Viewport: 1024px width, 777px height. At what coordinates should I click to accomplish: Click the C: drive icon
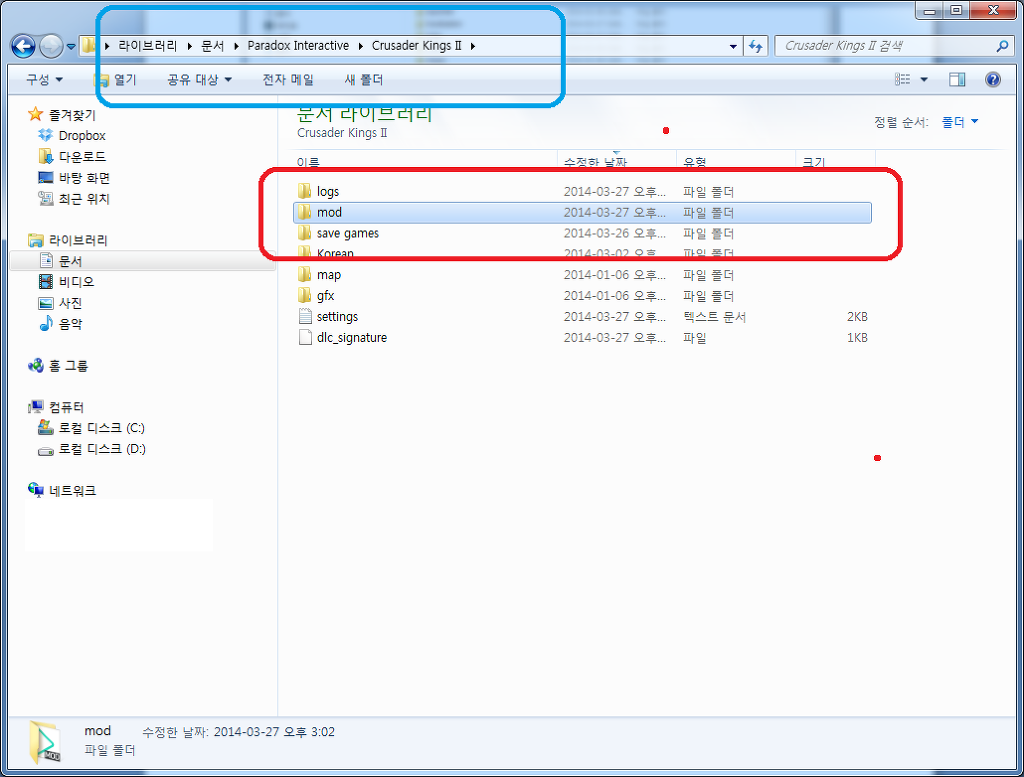tap(45, 427)
